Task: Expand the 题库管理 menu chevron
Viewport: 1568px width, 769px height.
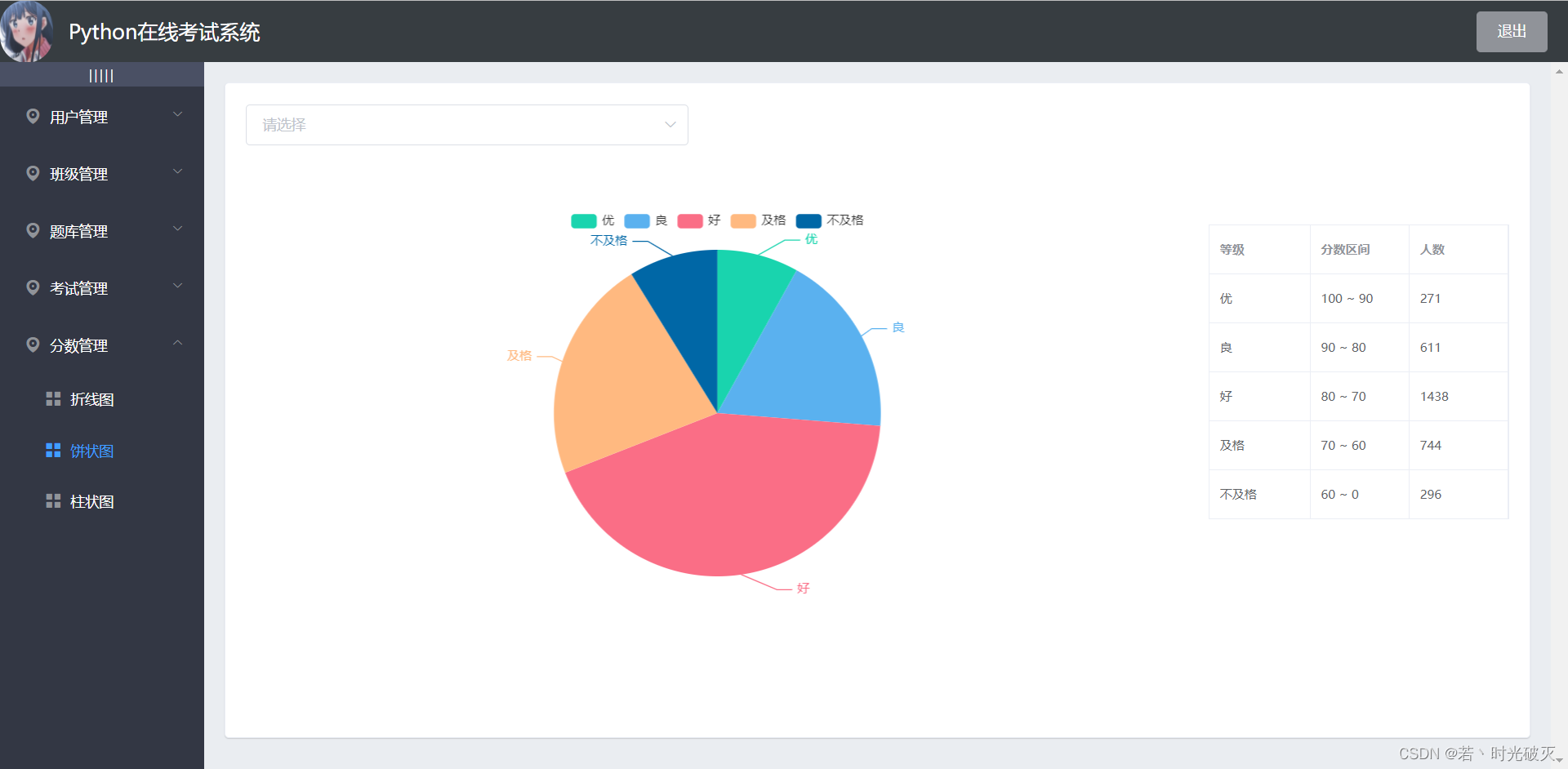Action: click(178, 229)
